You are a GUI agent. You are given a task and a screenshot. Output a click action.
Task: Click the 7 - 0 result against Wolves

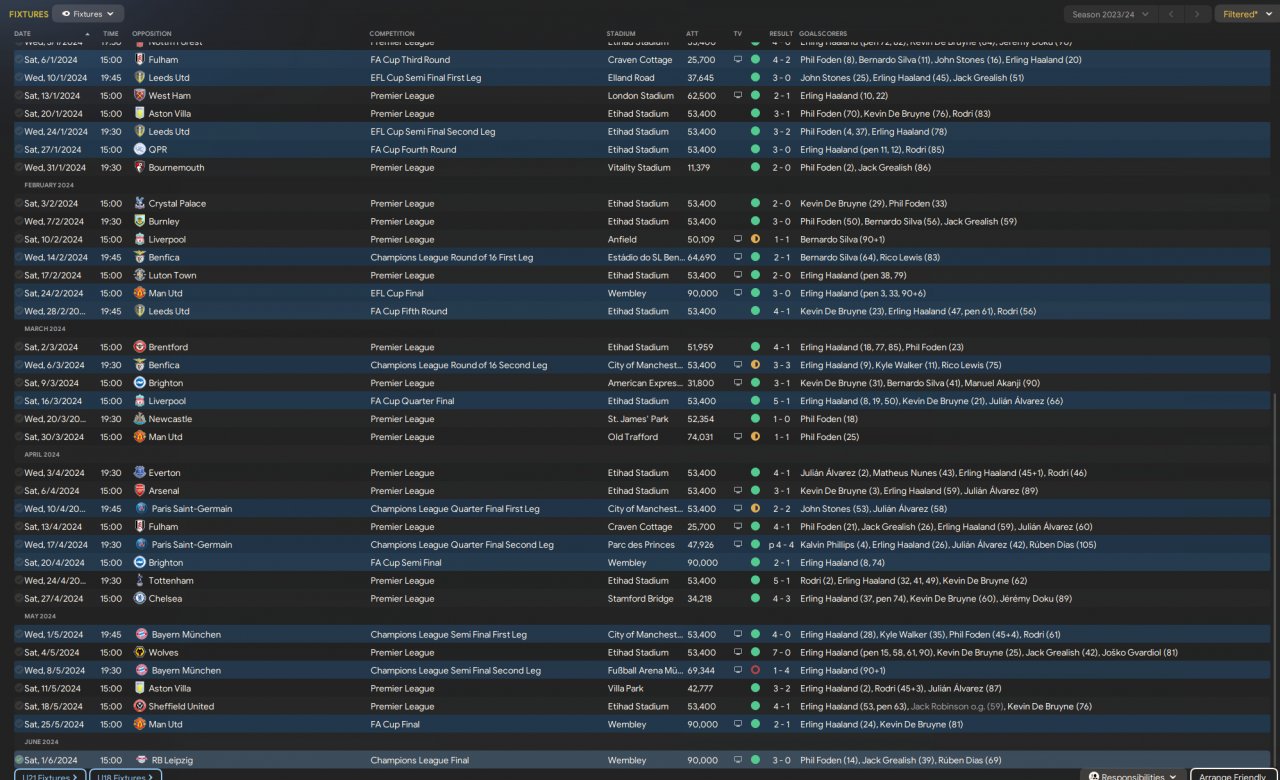(x=782, y=653)
